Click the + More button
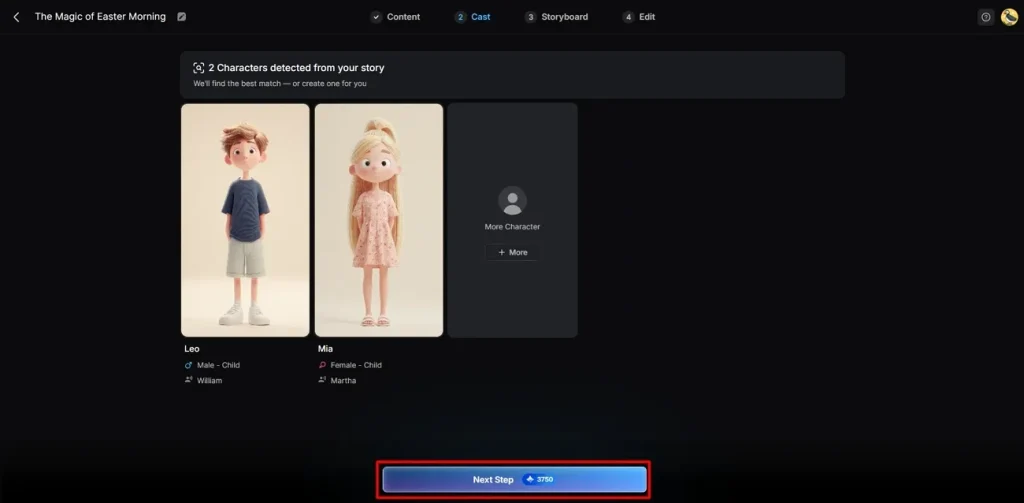Screen dimensions: 1024x503 point(513,252)
